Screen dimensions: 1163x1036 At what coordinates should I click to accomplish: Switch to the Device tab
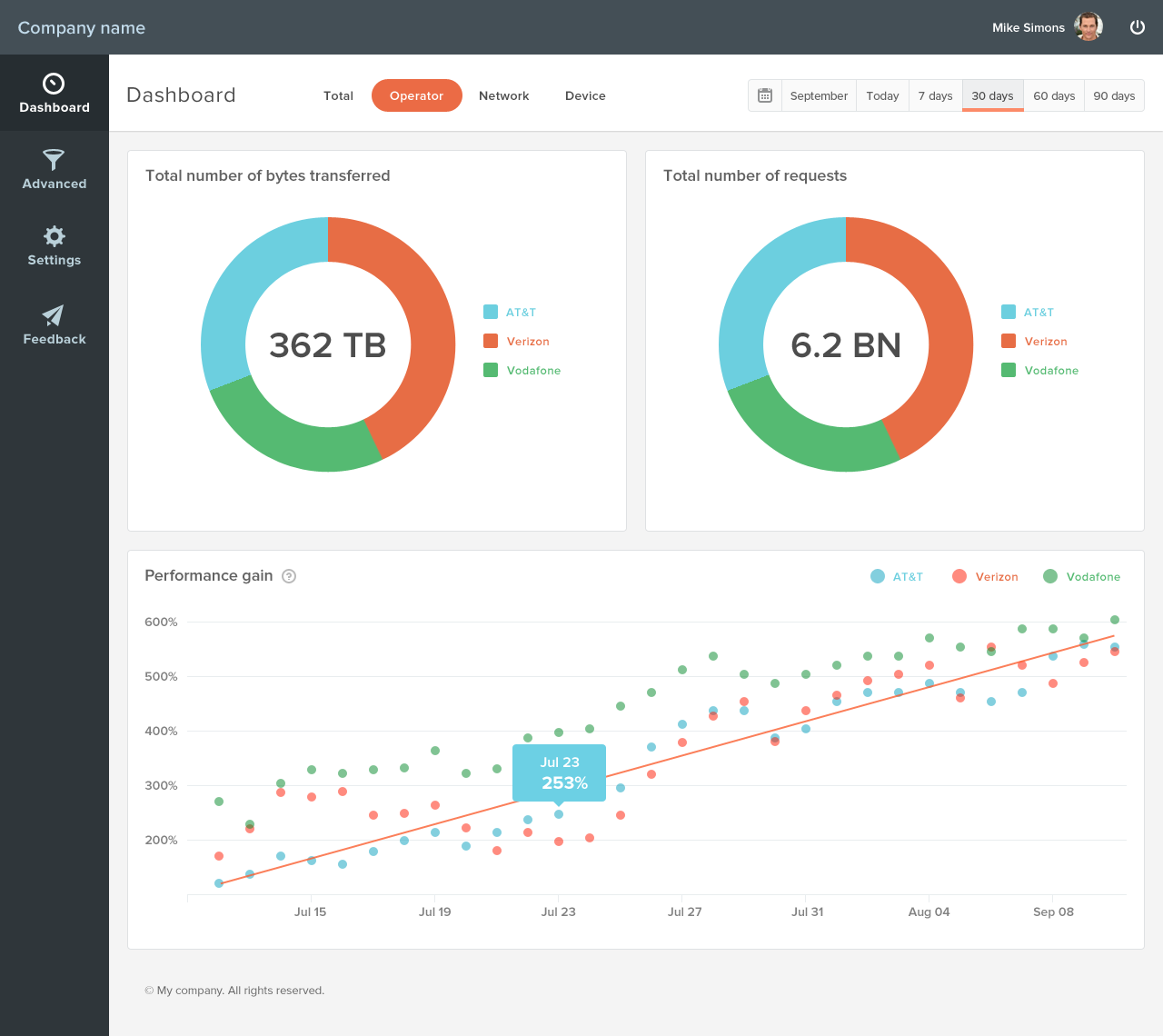(585, 95)
